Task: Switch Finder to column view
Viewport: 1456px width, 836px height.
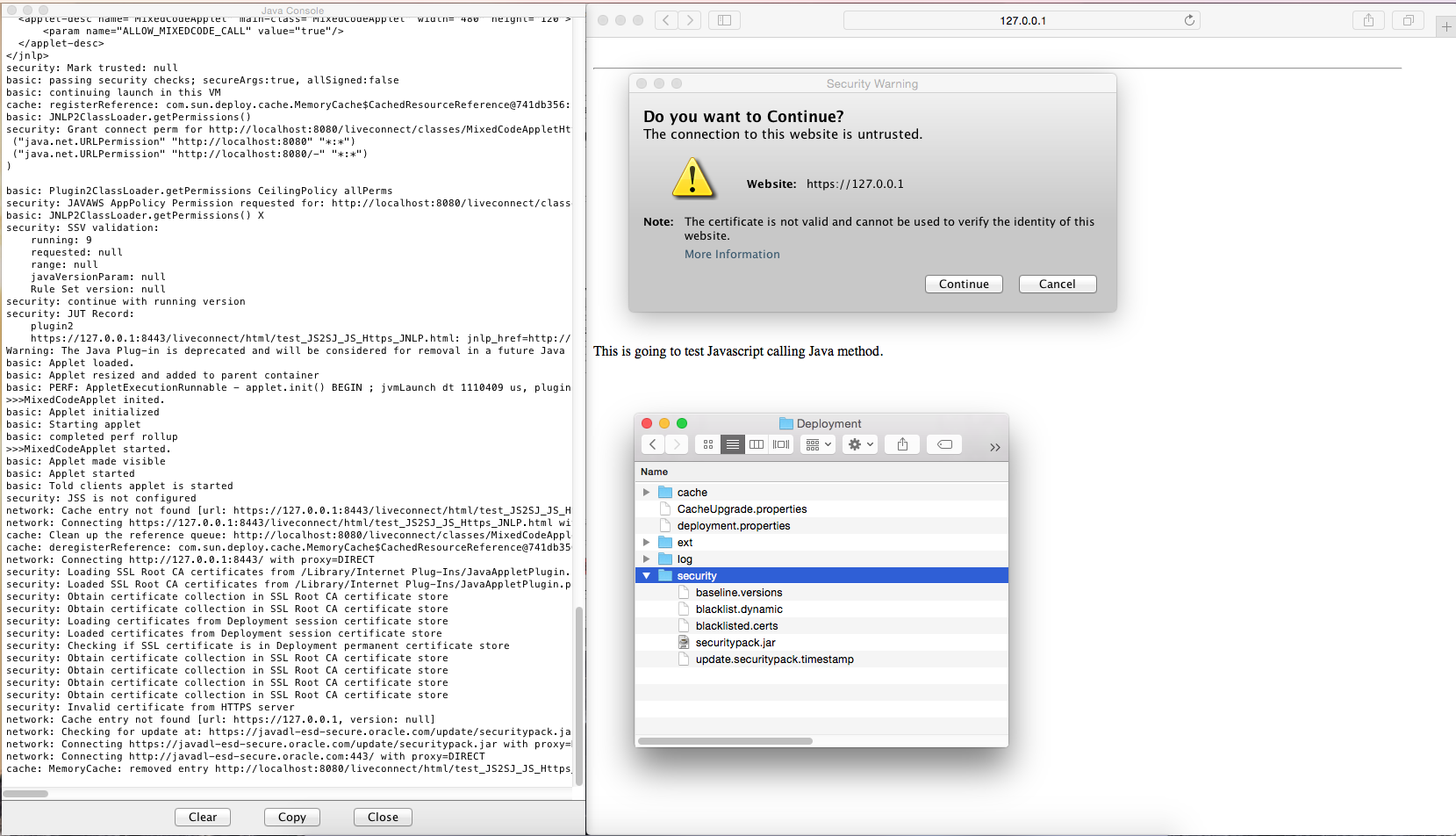Action: pyautogui.click(x=757, y=444)
